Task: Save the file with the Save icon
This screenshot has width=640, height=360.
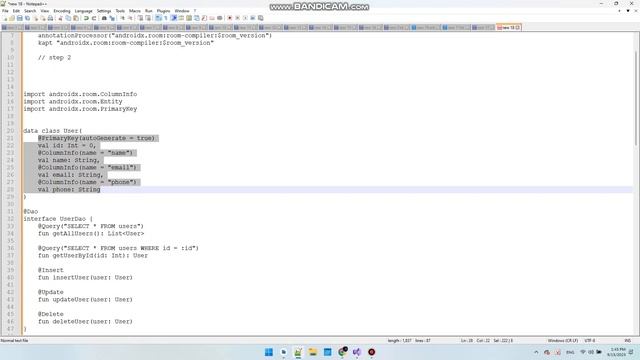Action: click(x=20, y=18)
